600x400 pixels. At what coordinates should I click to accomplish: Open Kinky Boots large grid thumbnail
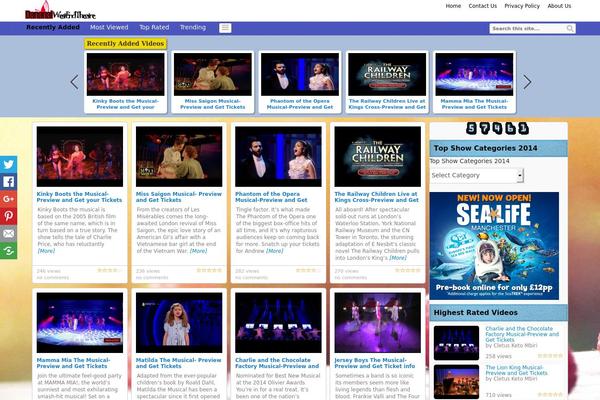80,157
